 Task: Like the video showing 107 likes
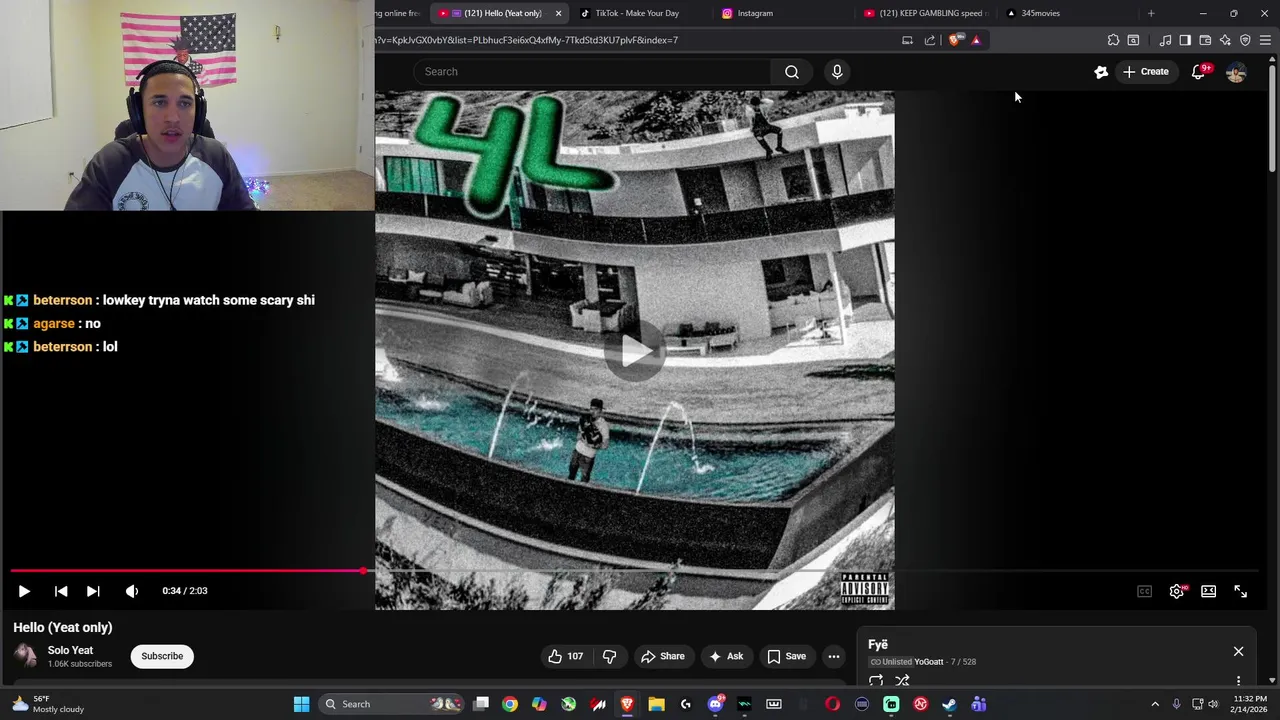point(565,656)
